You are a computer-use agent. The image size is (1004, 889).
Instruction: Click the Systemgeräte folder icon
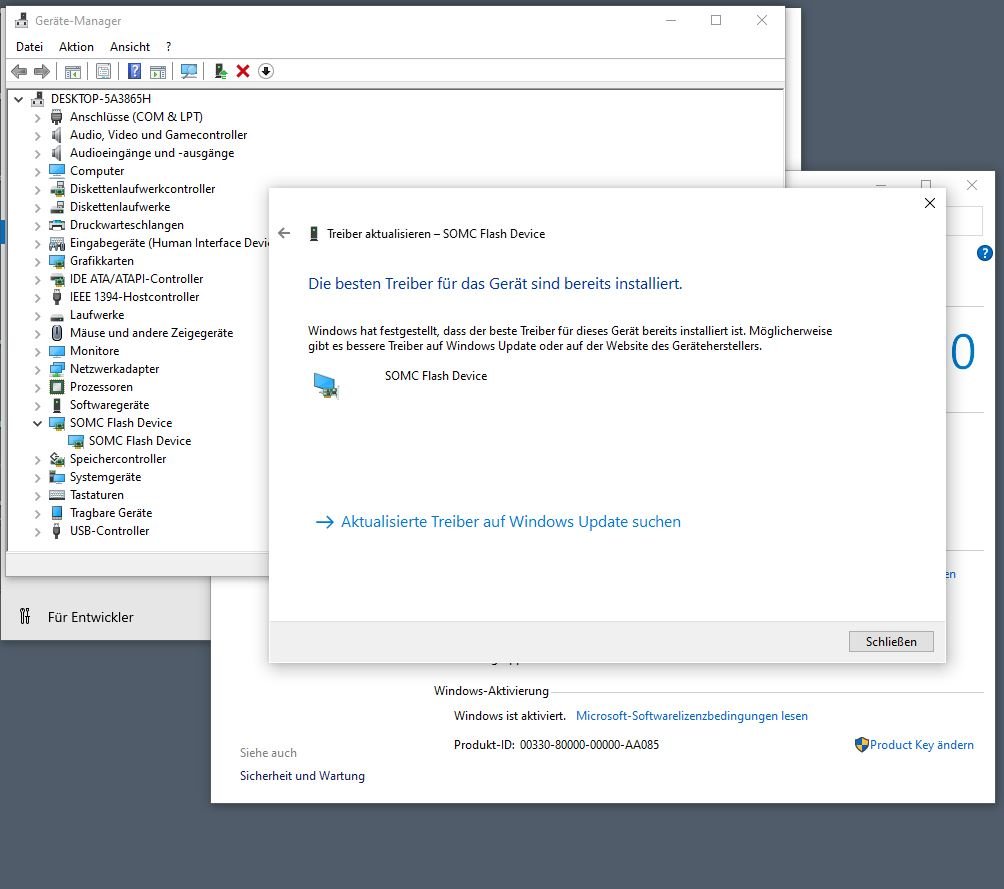[57, 477]
